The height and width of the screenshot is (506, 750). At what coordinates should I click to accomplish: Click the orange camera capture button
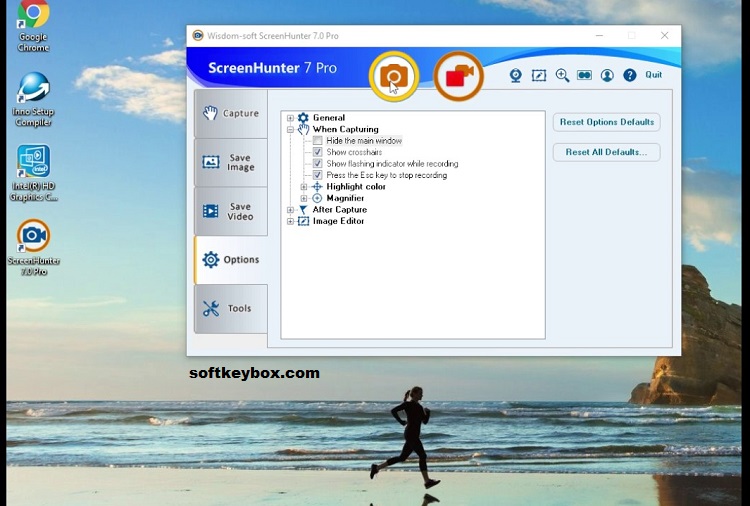click(394, 77)
